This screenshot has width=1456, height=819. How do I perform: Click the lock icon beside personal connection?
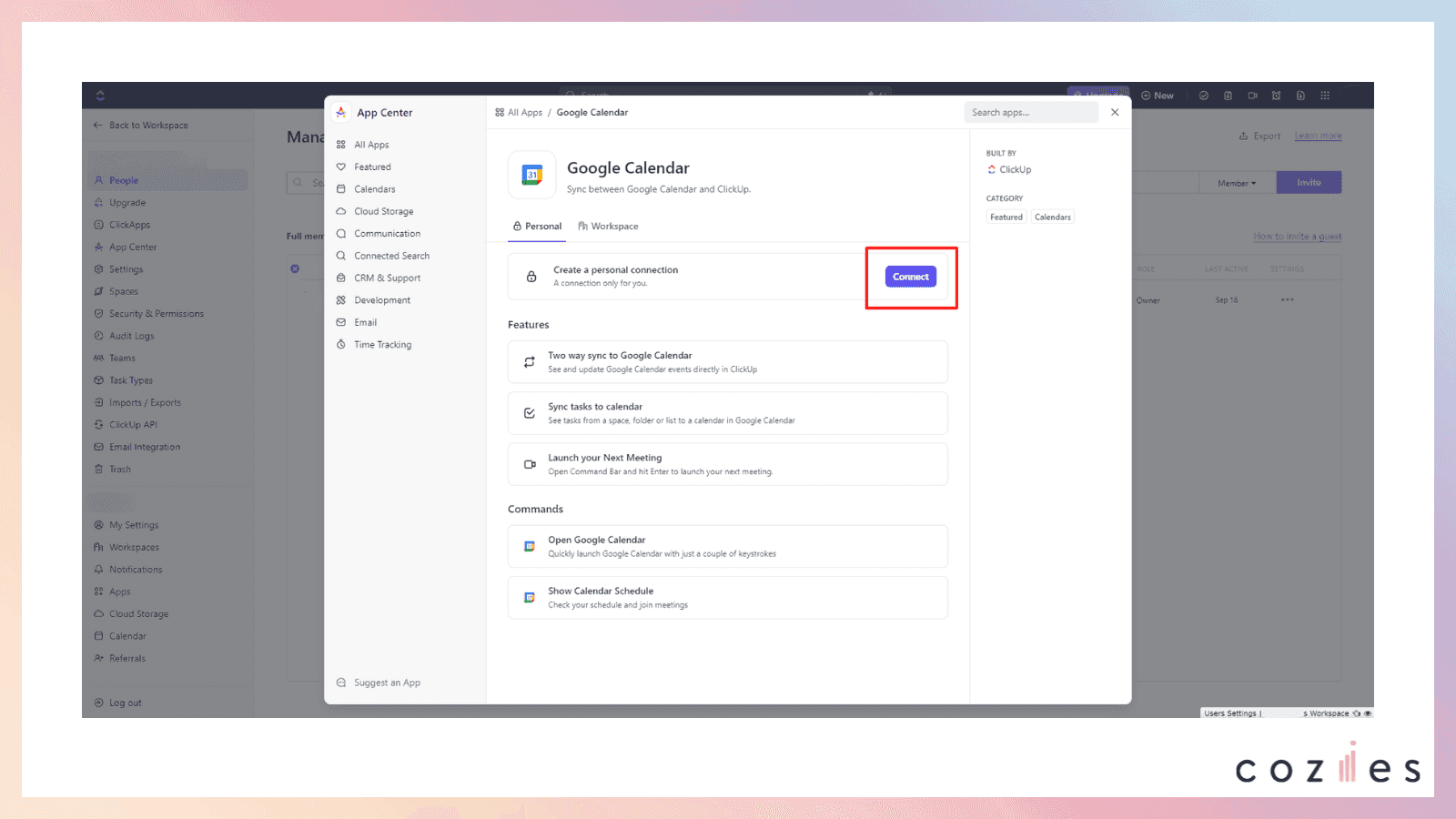coord(531,277)
